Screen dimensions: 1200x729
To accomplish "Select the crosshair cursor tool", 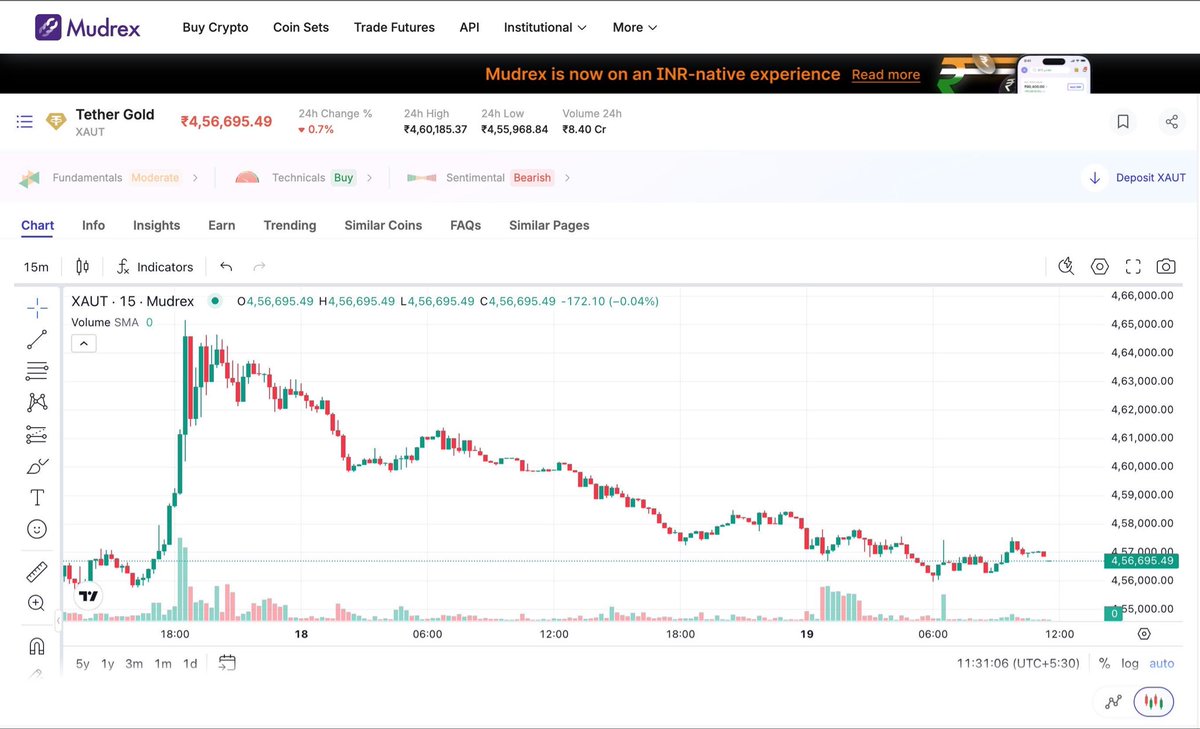I will click(37, 307).
